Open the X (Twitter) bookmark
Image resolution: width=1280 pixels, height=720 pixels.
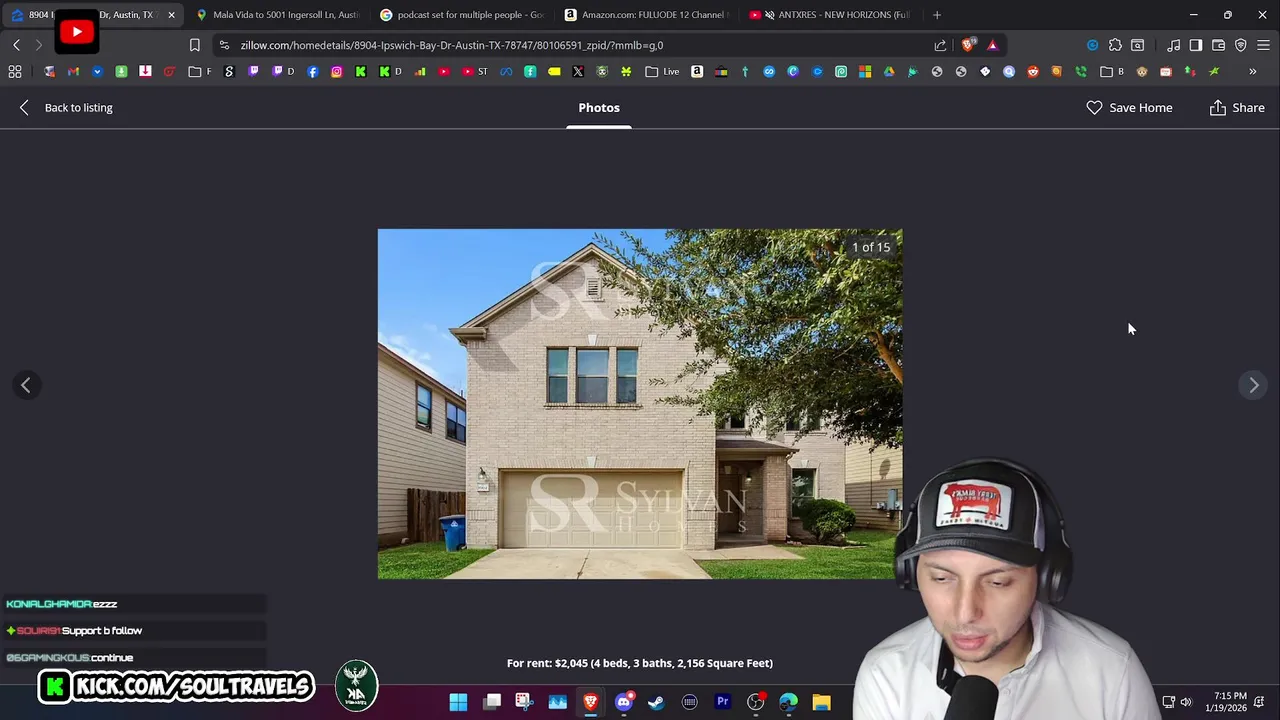(x=578, y=72)
